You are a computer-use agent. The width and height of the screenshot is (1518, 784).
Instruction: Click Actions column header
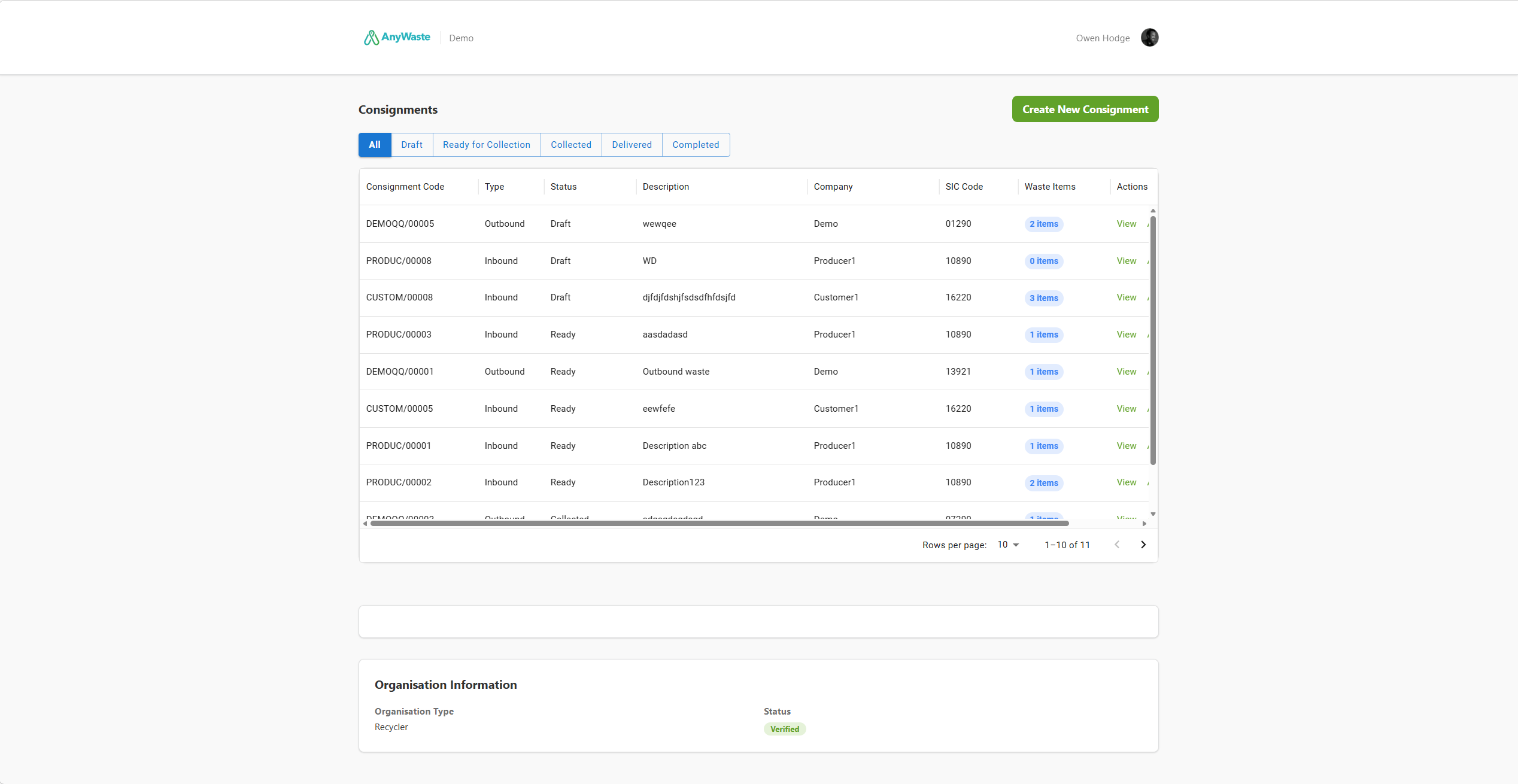click(x=1132, y=187)
